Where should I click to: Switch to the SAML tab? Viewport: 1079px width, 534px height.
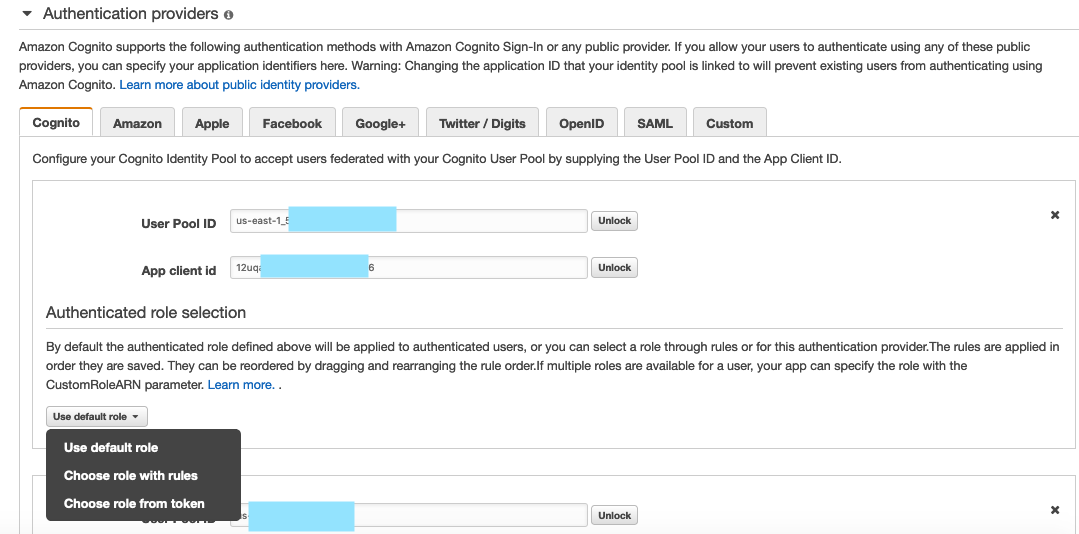coord(655,123)
